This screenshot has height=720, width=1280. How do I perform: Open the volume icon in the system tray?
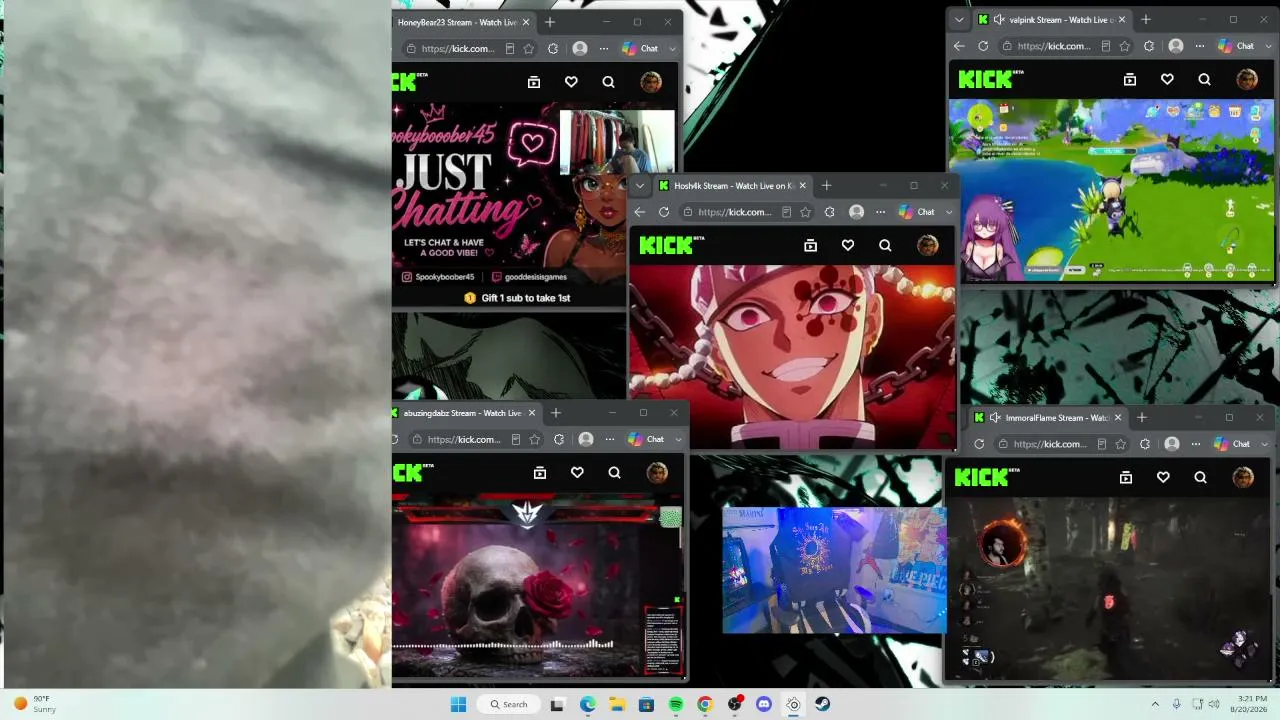pos(1214,704)
